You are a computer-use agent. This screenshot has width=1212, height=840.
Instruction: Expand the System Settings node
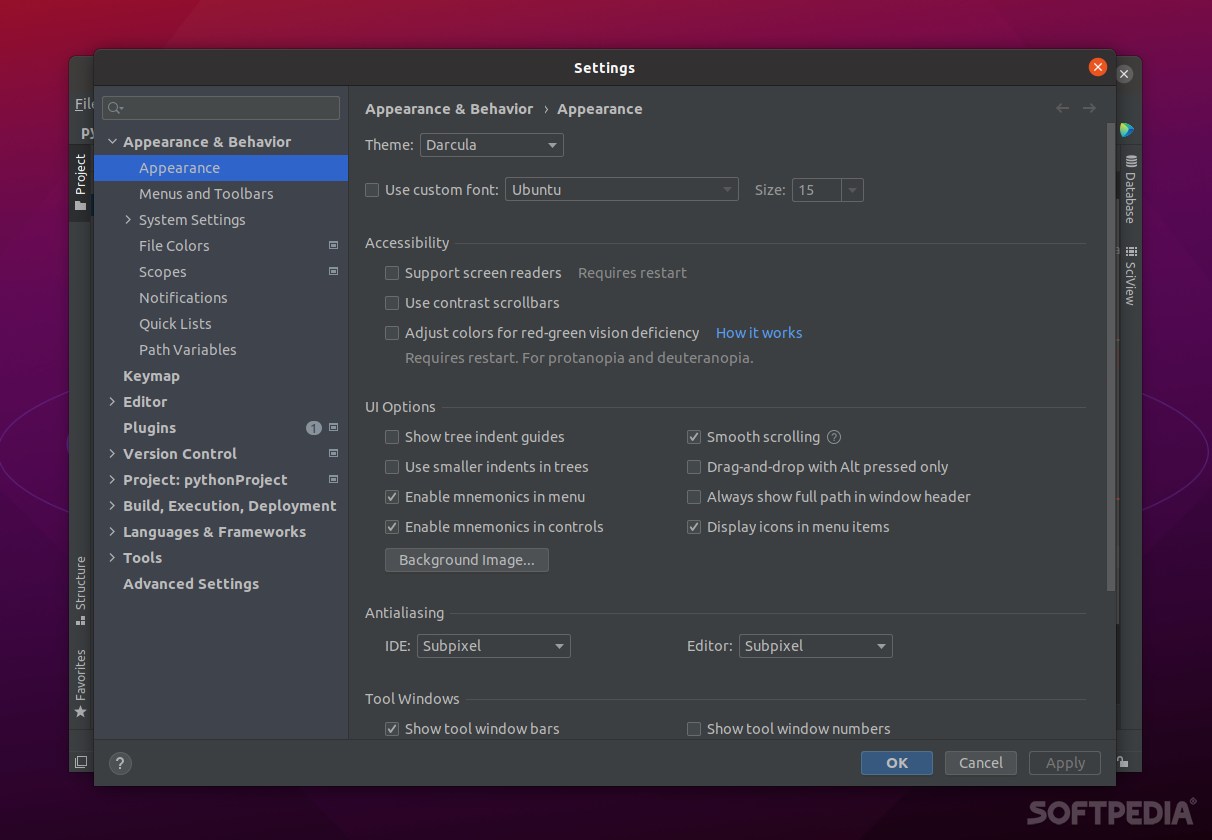[x=128, y=220]
